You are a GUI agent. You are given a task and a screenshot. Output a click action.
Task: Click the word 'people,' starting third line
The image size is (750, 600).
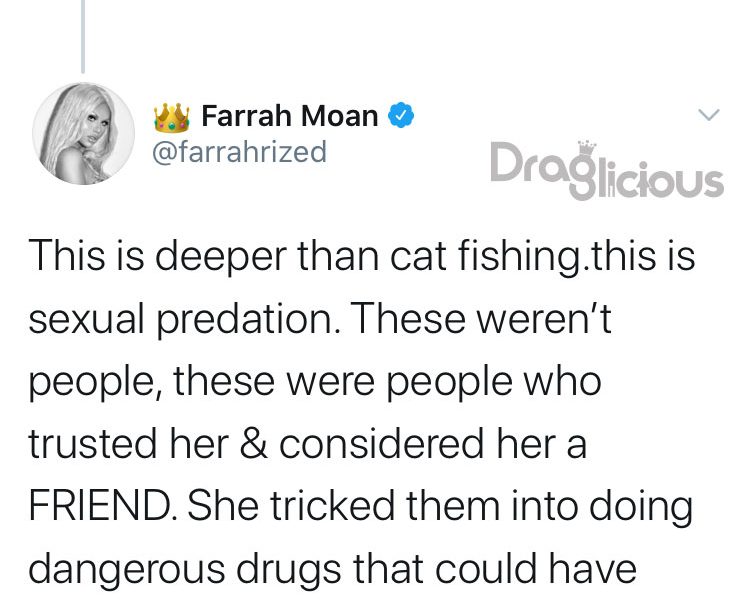tap(95, 382)
